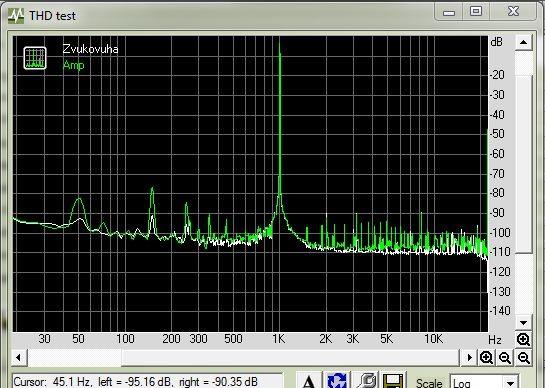This screenshot has height=388, width=545.
Task: Open the Scale dropdown showing Log
Action: pos(484,382)
